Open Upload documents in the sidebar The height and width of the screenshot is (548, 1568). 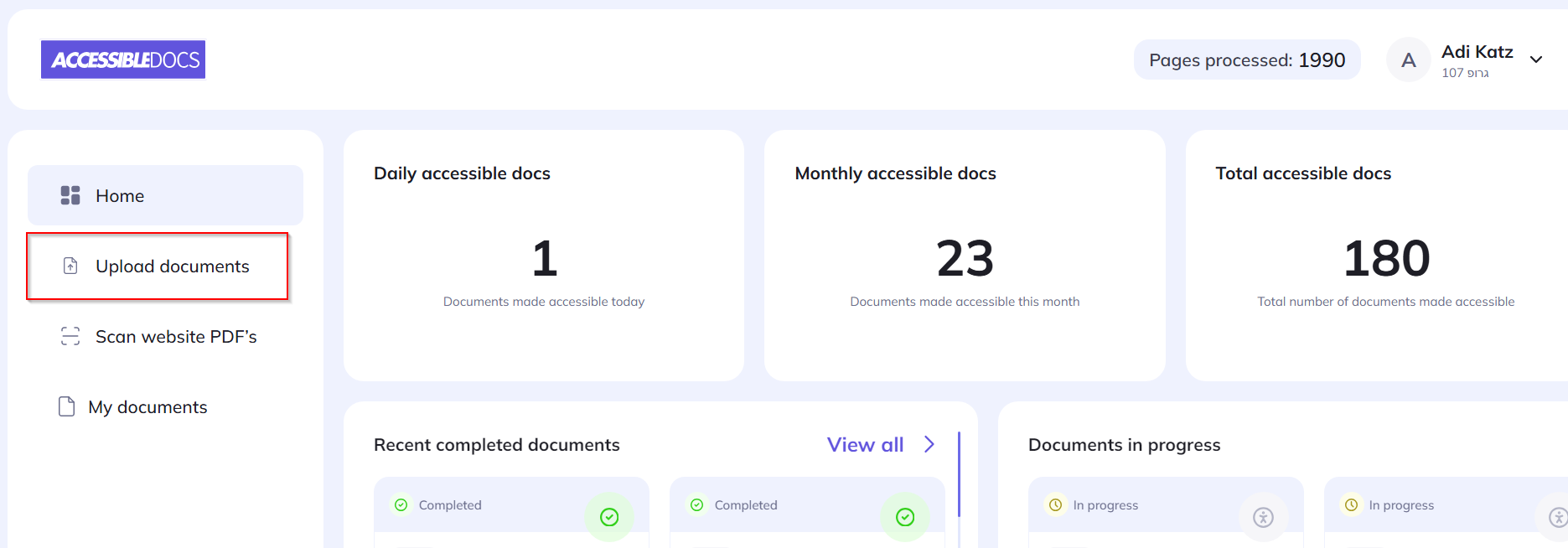point(158,266)
